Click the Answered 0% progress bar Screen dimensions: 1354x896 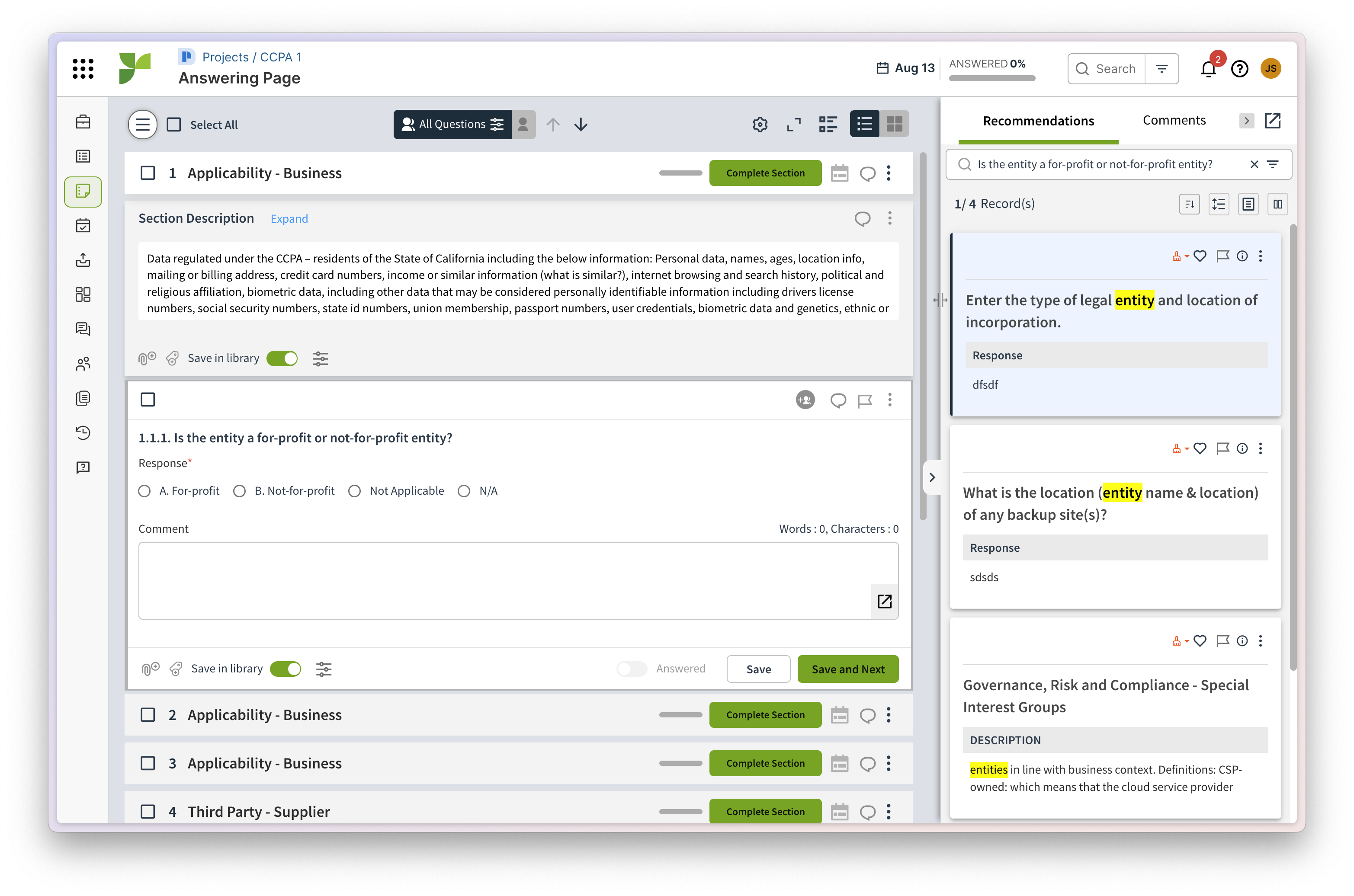pos(991,78)
